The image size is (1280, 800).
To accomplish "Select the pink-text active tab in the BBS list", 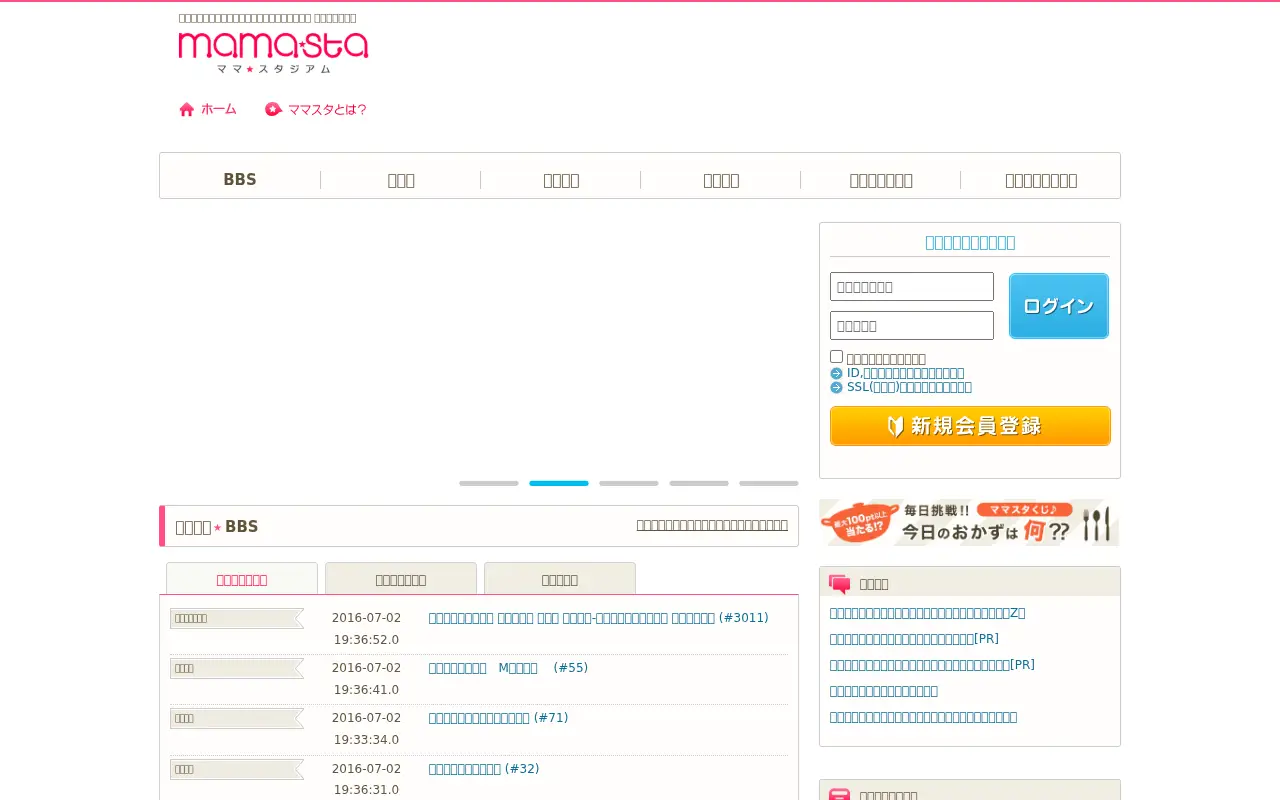I will (x=242, y=579).
